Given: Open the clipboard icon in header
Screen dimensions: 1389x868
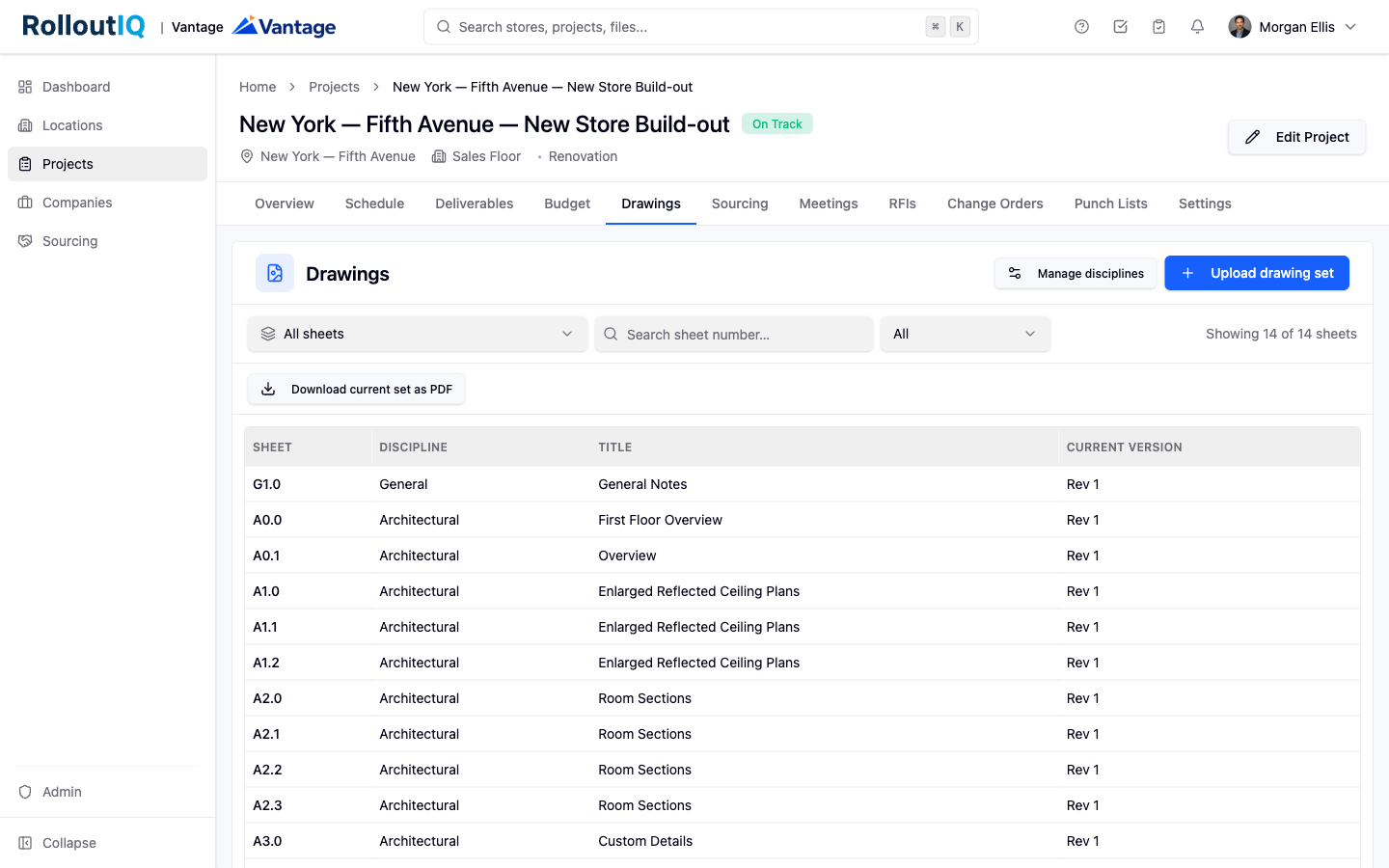Looking at the screenshot, I should tap(1158, 27).
